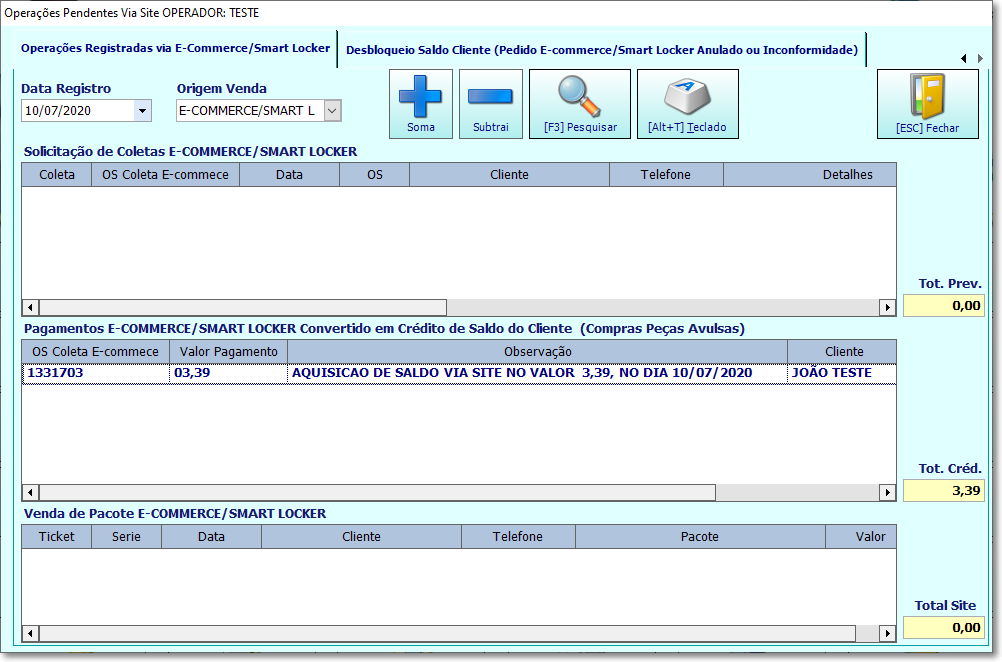
Task: Click the Valor Pagamento column header
Action: click(228, 351)
